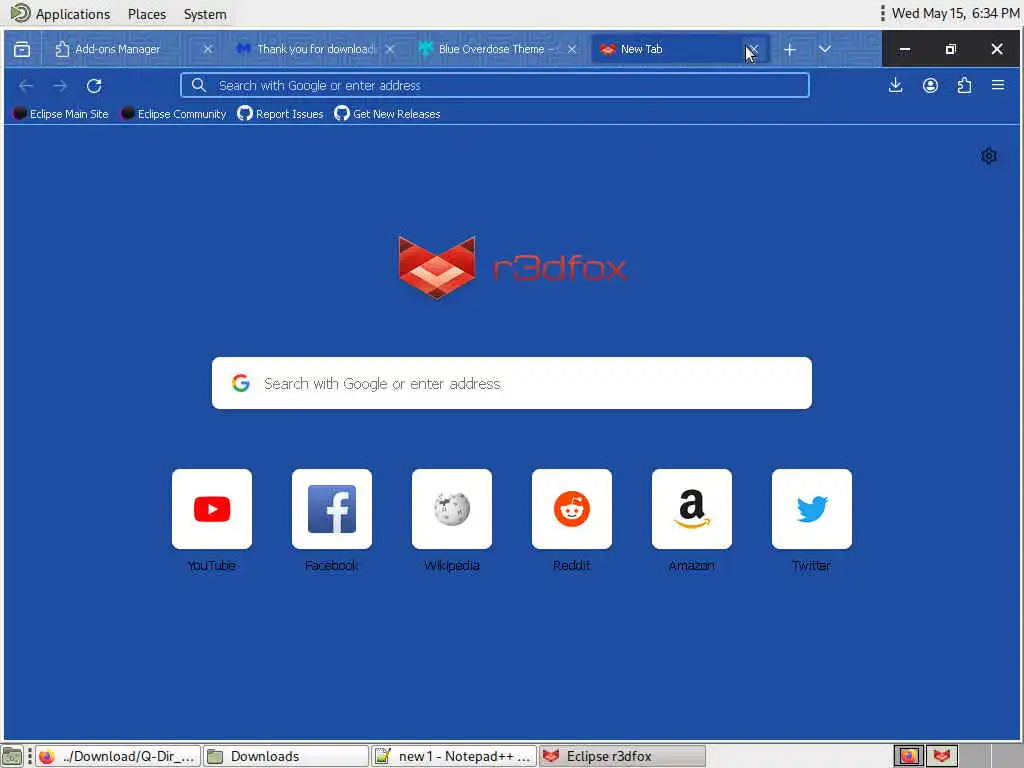The image size is (1024, 768).
Task: Open Get New Releases bookmark
Action: pyautogui.click(x=387, y=114)
